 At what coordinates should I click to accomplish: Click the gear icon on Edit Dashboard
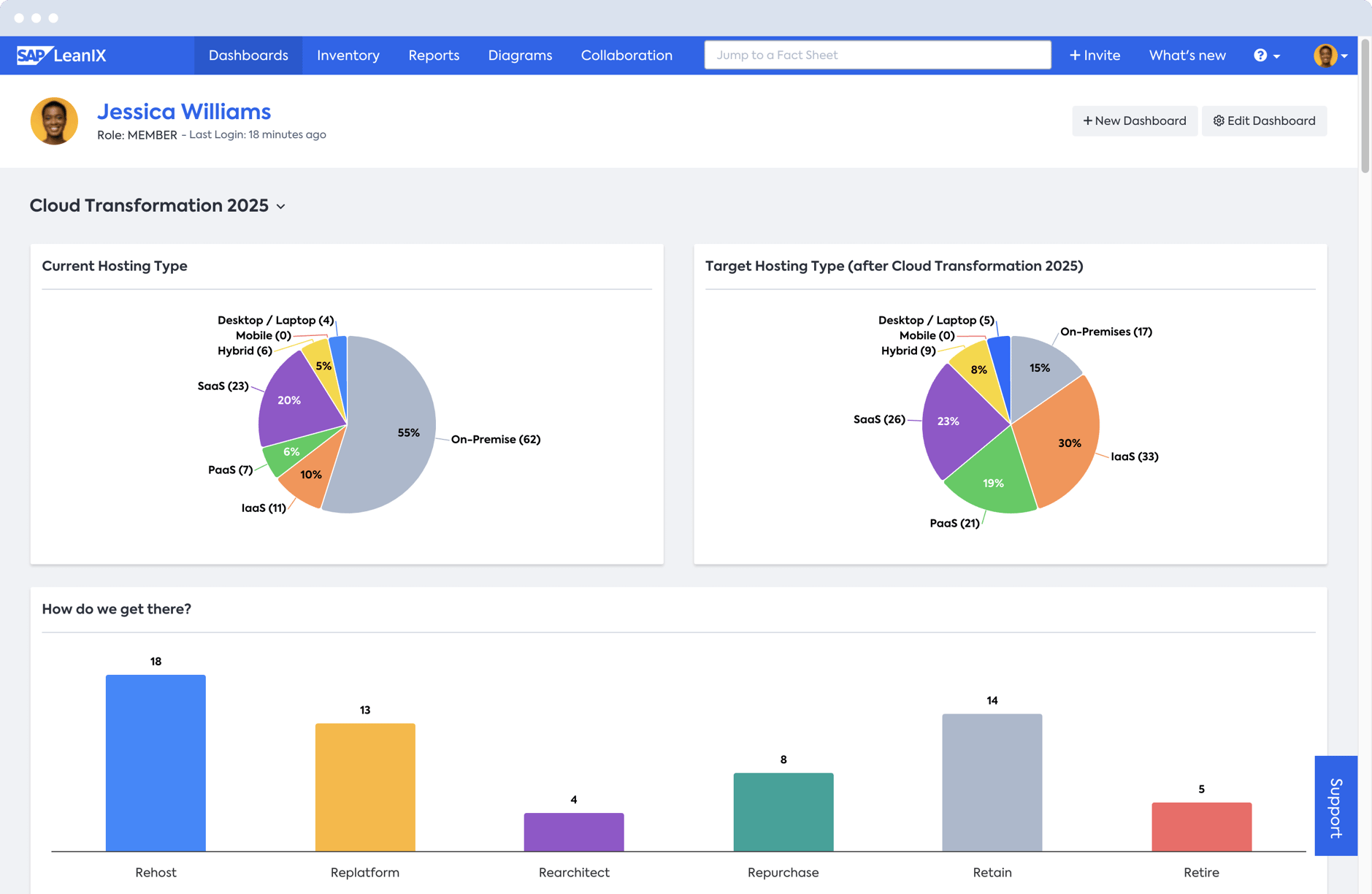[x=1218, y=121]
